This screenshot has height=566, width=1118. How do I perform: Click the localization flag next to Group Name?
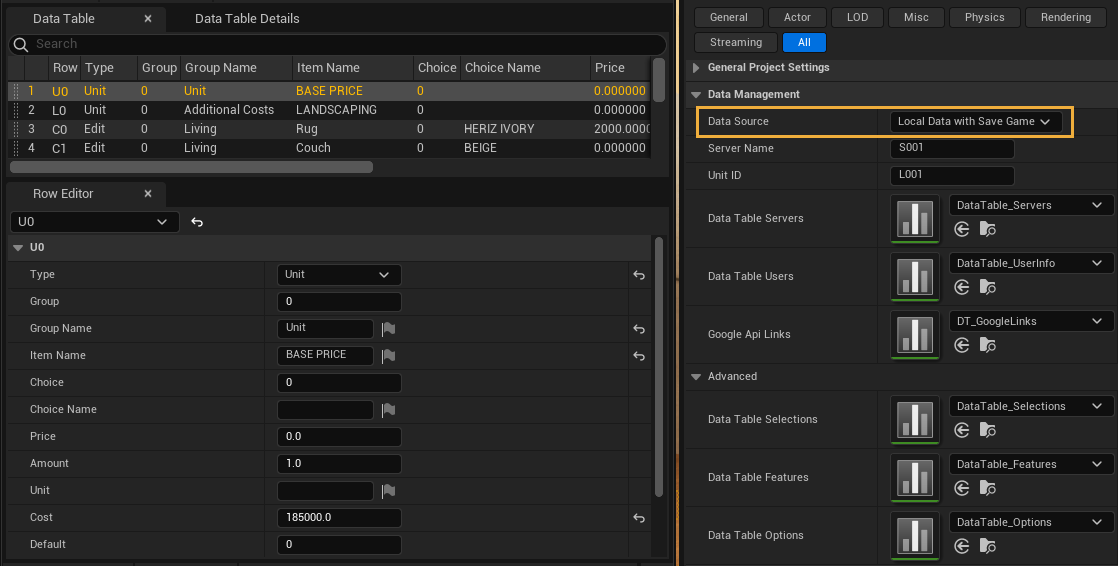point(388,329)
